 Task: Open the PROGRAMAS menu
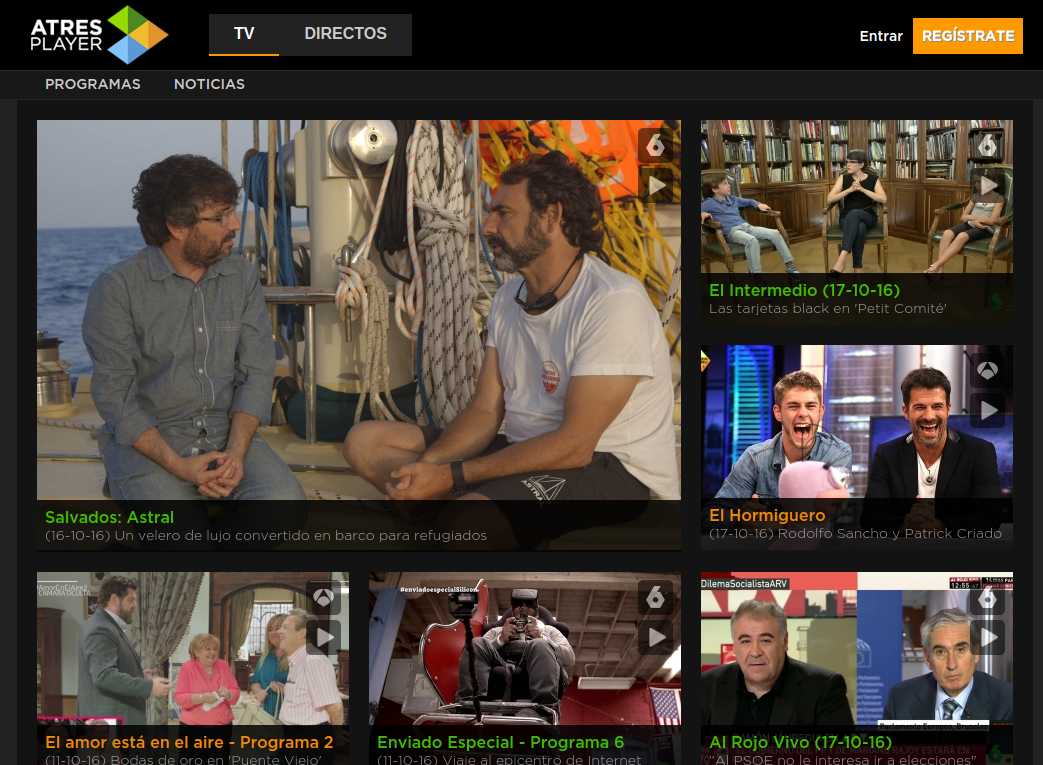click(x=93, y=84)
